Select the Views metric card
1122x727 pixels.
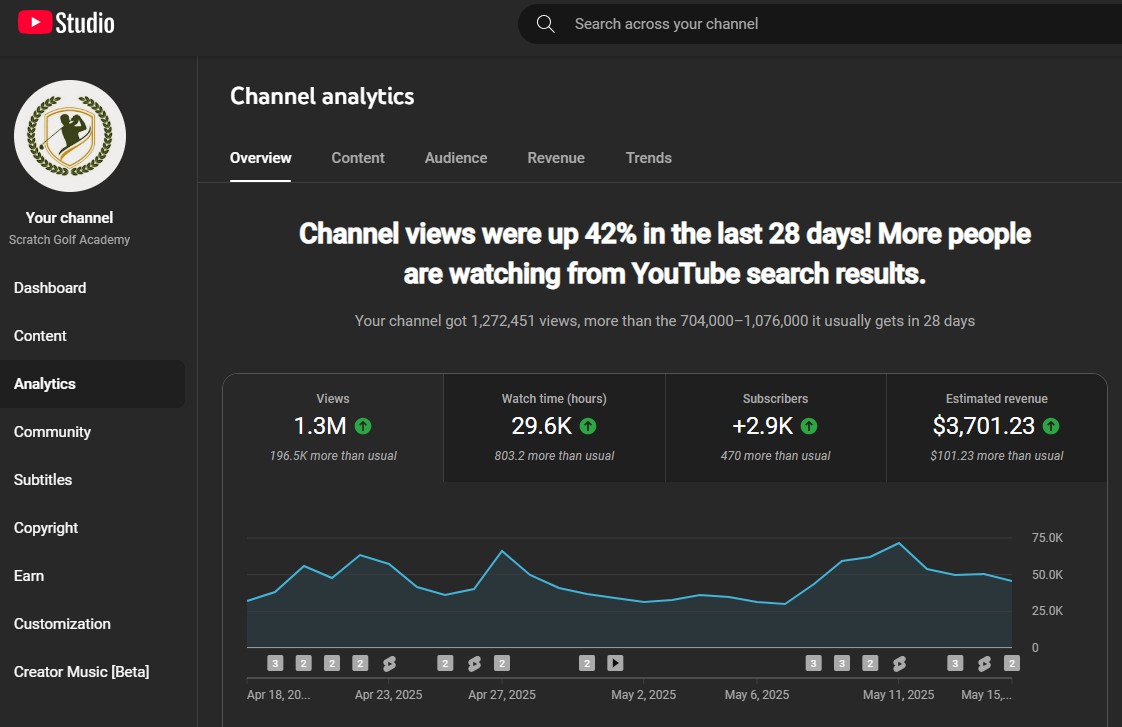pyautogui.click(x=333, y=428)
